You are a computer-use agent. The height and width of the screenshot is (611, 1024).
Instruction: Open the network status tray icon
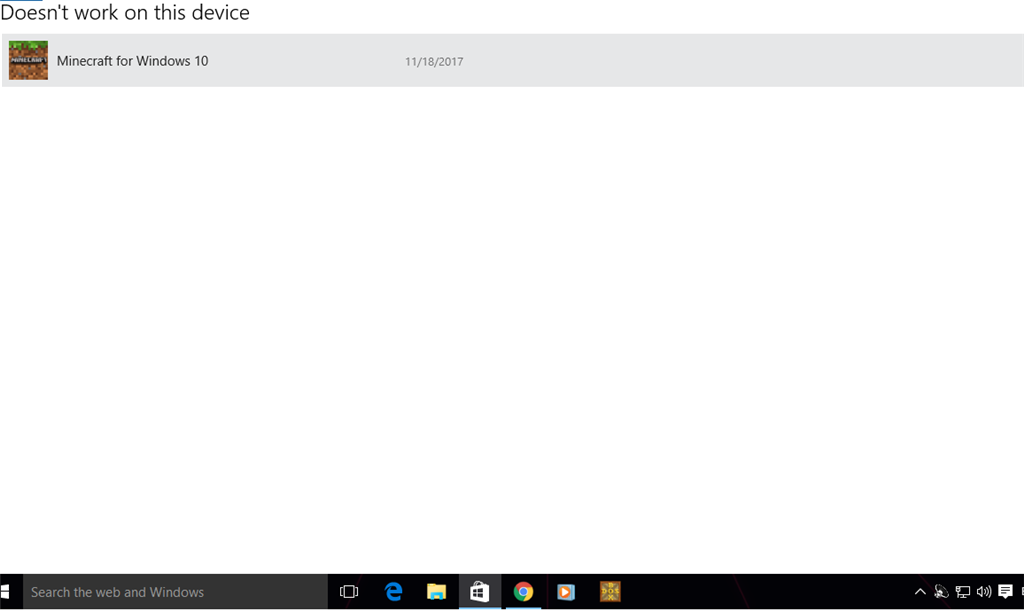tap(963, 591)
